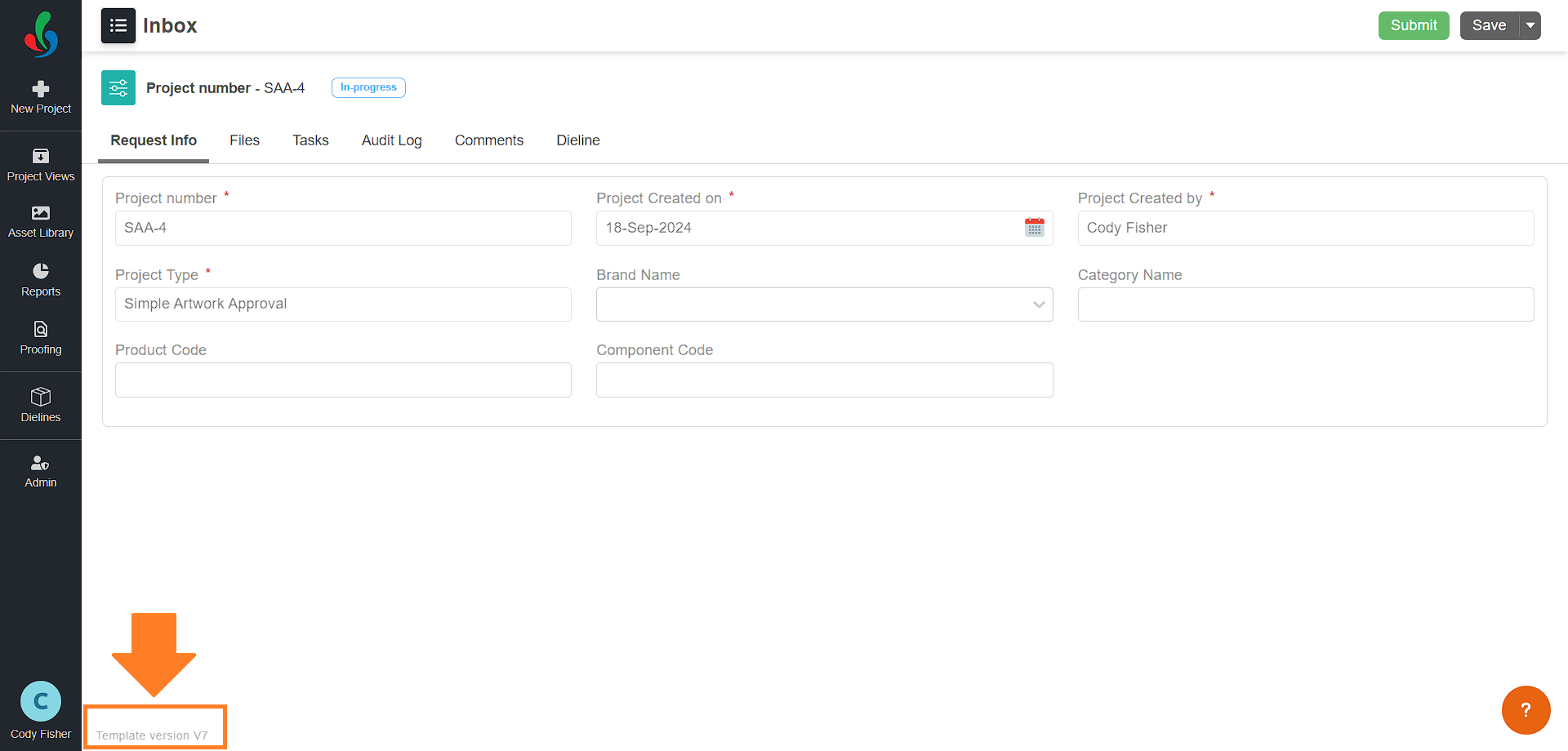Open the Proofing section

41,338
